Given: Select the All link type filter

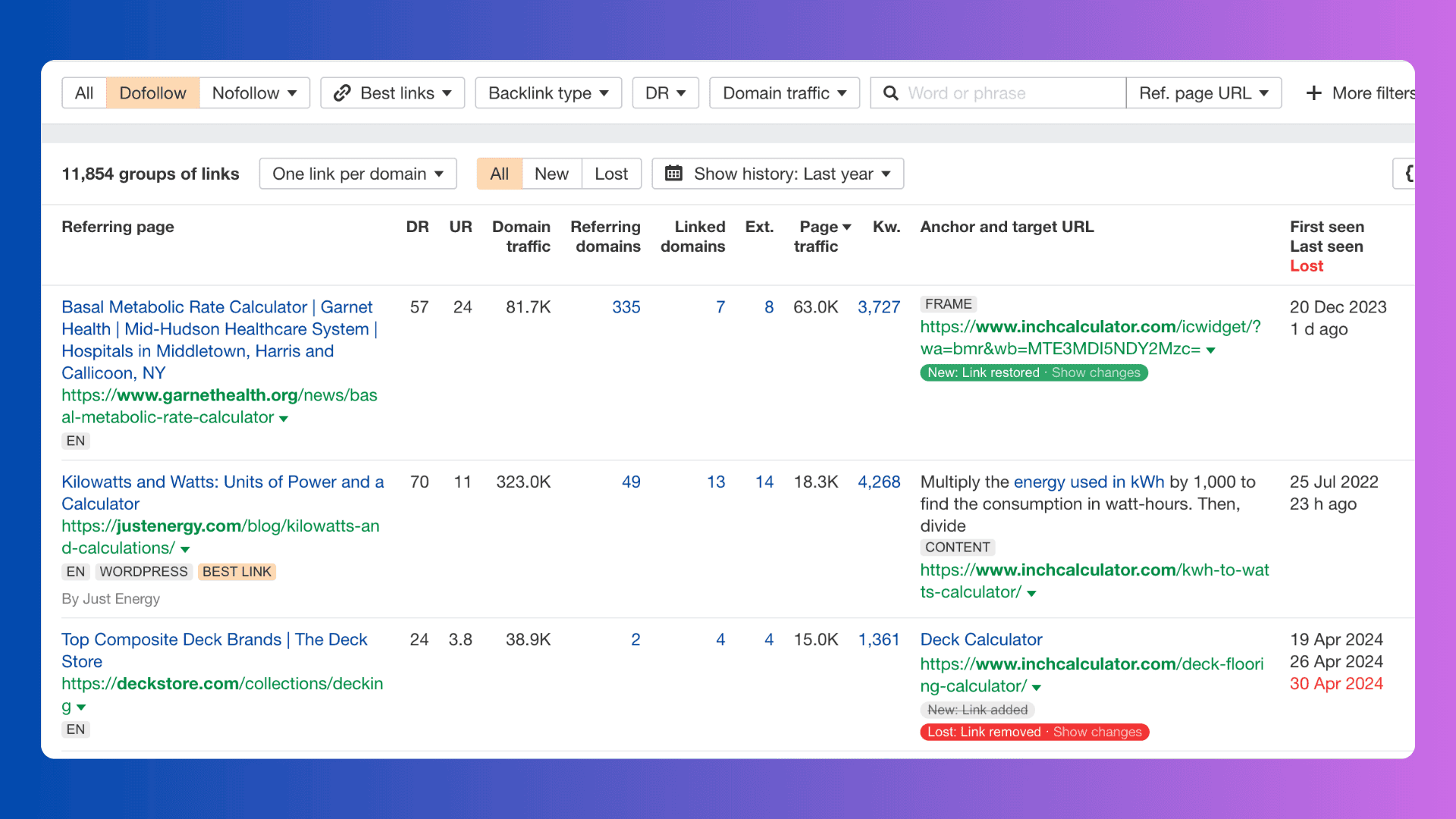Looking at the screenshot, I should pyautogui.click(x=84, y=93).
